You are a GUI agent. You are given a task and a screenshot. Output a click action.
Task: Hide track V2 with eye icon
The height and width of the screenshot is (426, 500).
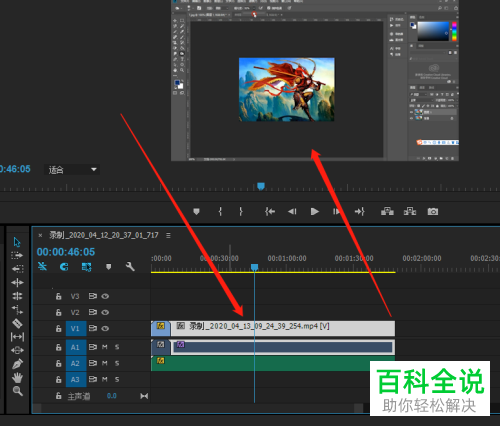click(105, 312)
